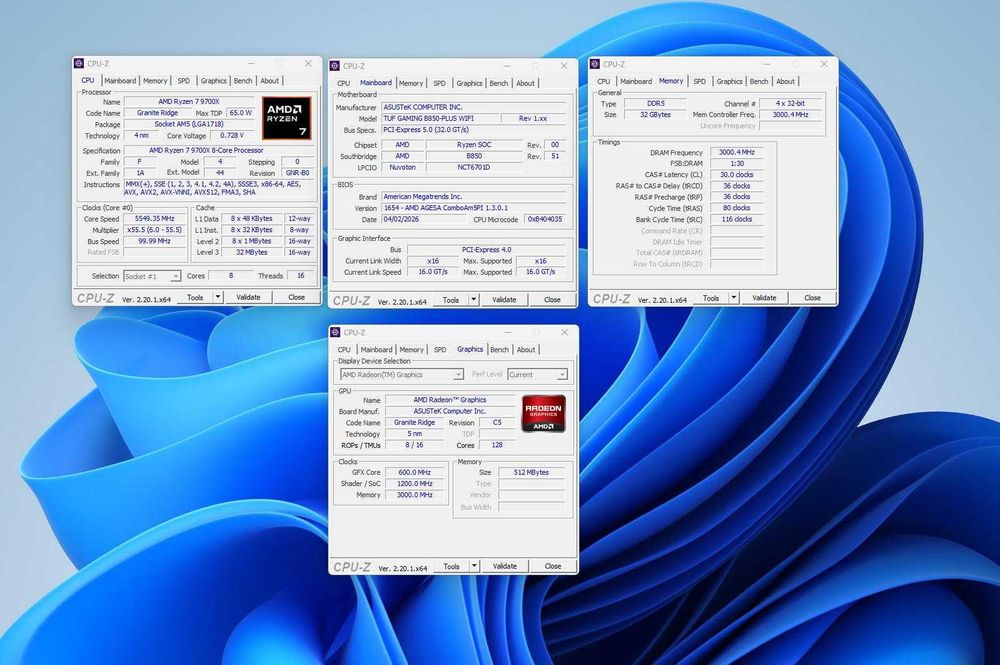Click Validate in the Graphics window

click(x=504, y=566)
